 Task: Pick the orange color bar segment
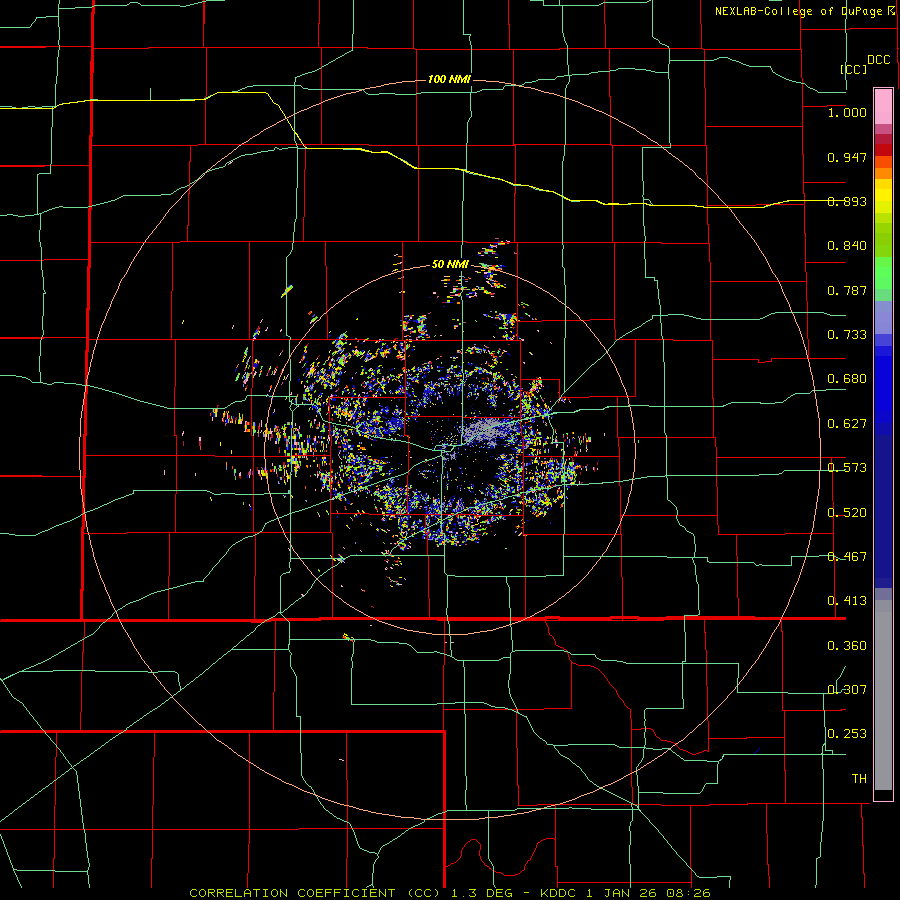(883, 173)
